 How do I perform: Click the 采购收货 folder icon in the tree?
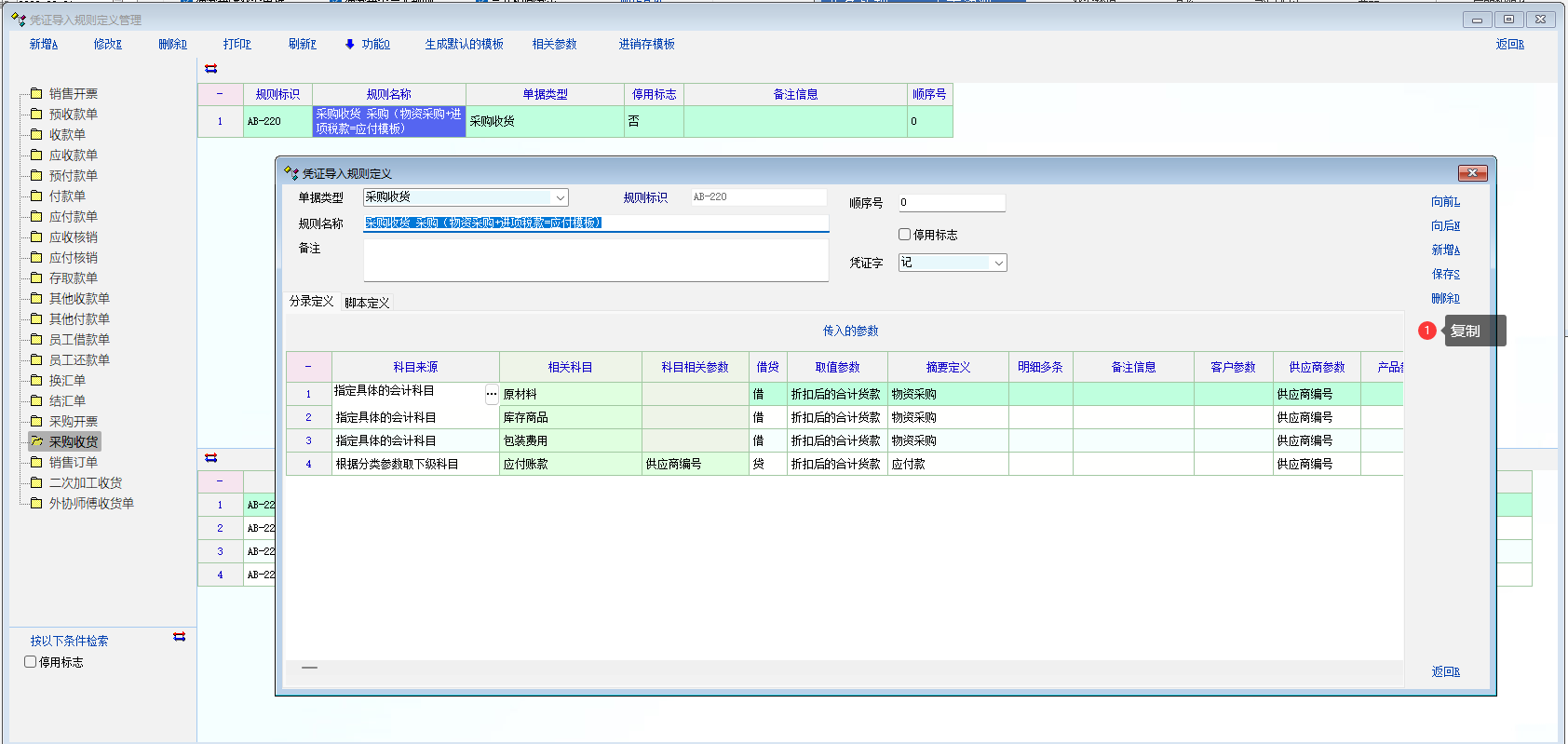tap(37, 441)
